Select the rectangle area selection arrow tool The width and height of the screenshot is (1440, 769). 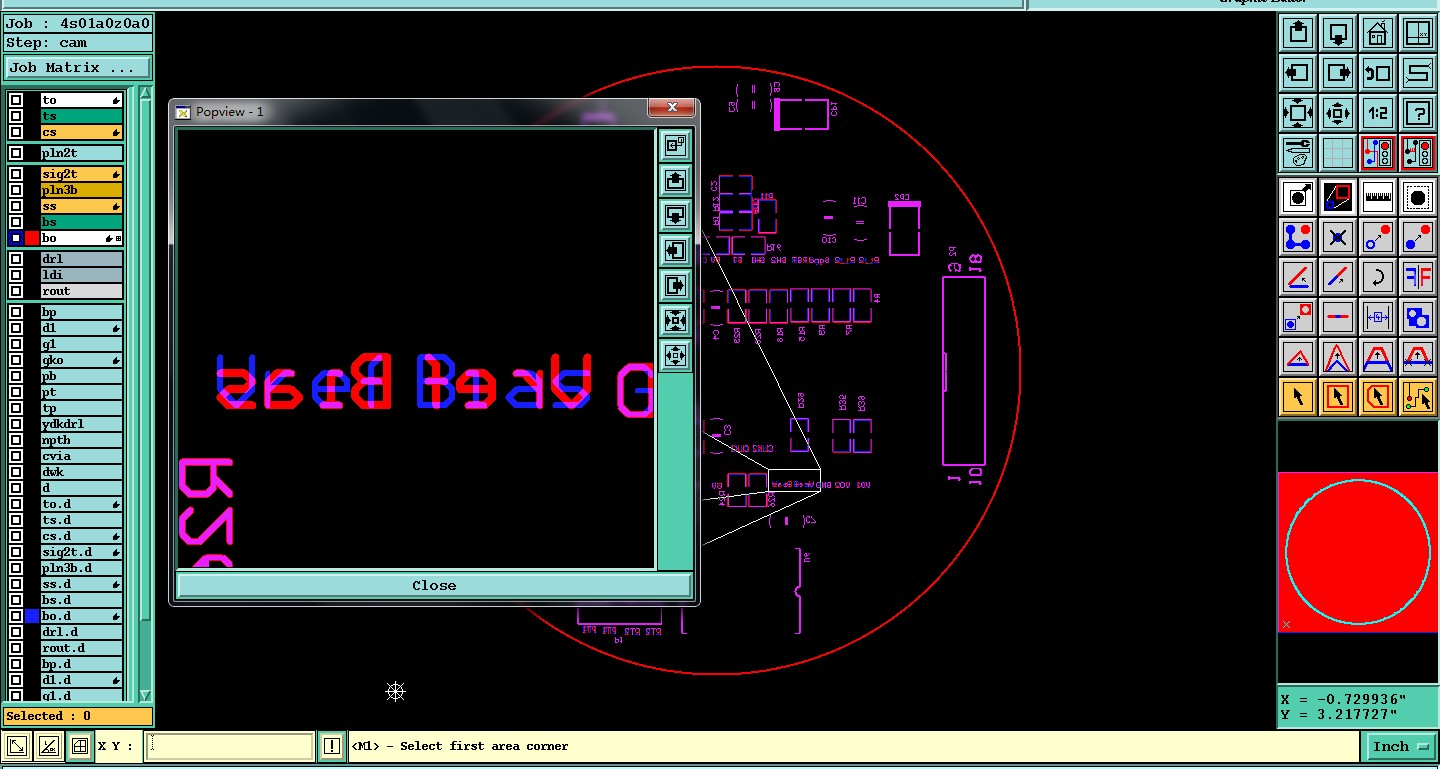point(1338,397)
